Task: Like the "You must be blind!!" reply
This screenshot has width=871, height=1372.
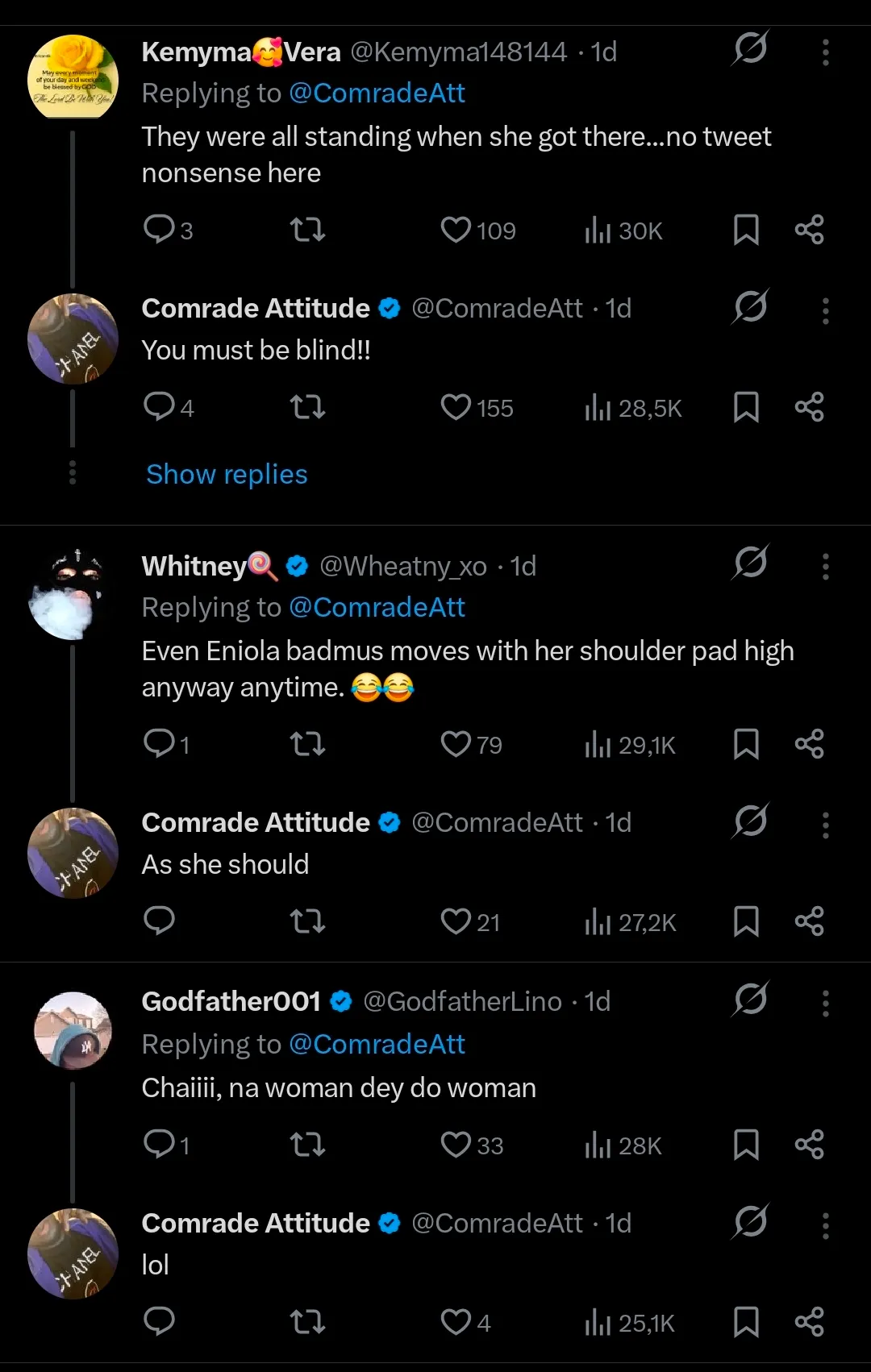Action: [x=456, y=407]
